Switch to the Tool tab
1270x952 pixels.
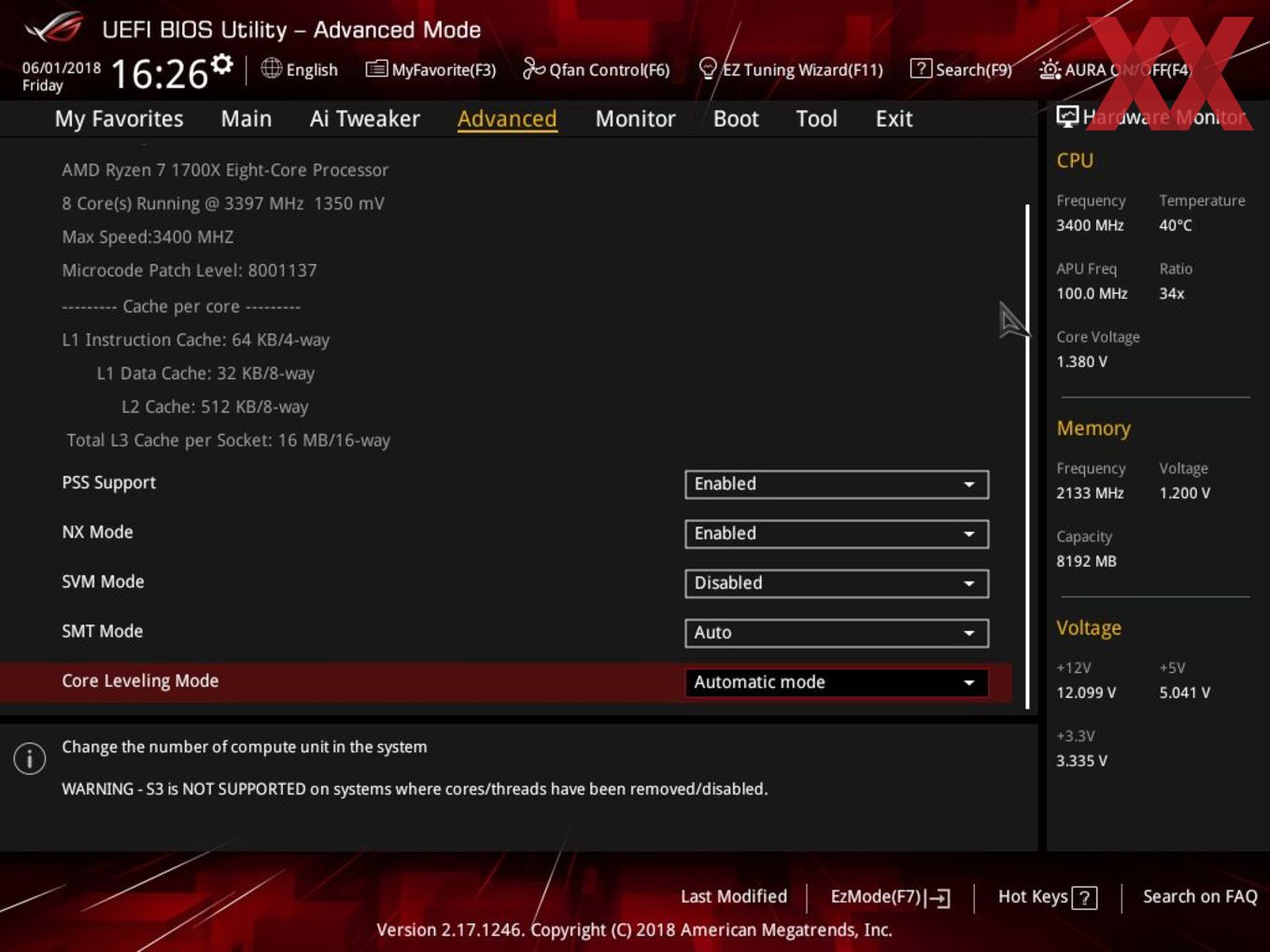(816, 119)
